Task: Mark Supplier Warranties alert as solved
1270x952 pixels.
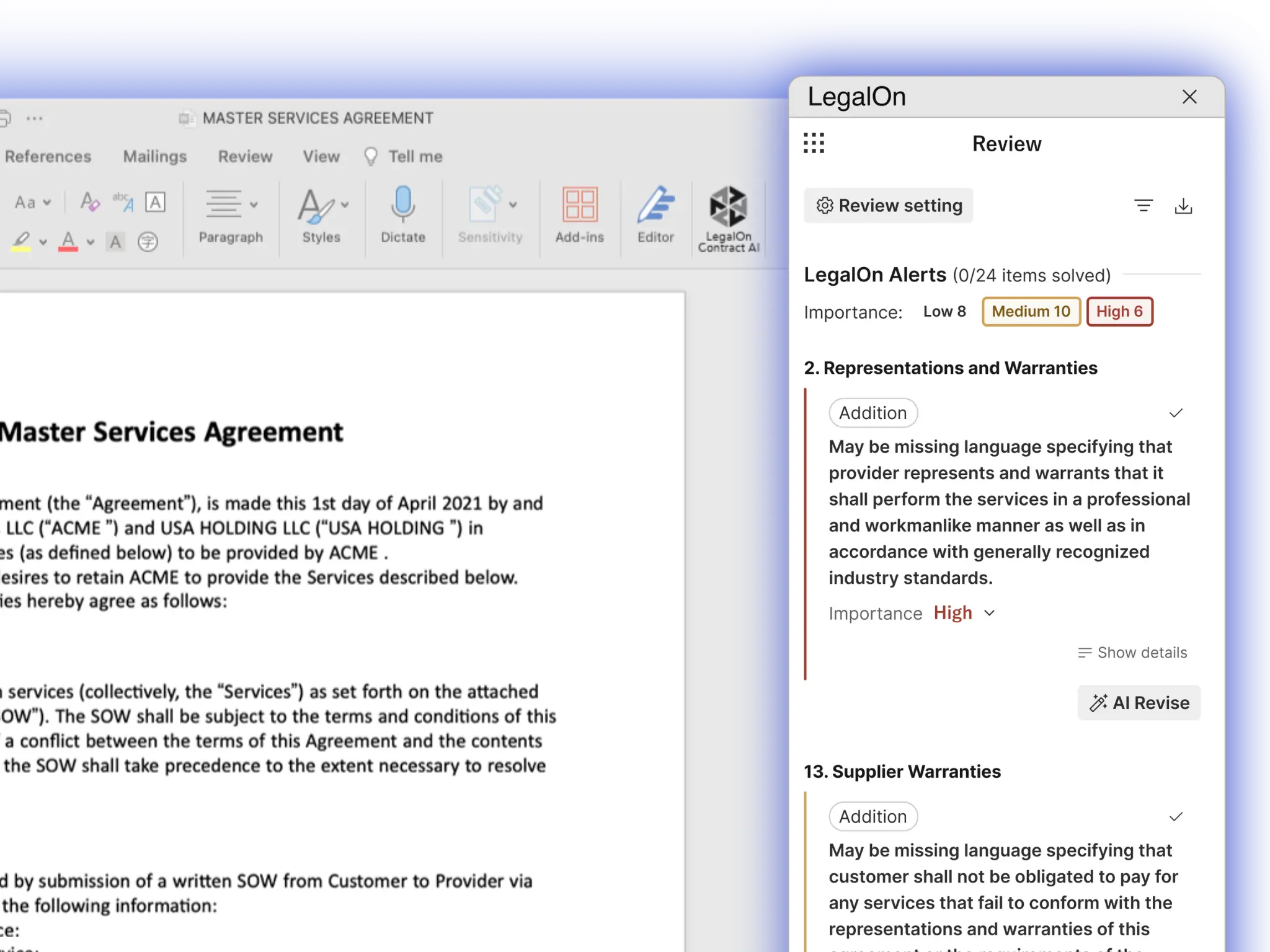Action: click(1176, 817)
